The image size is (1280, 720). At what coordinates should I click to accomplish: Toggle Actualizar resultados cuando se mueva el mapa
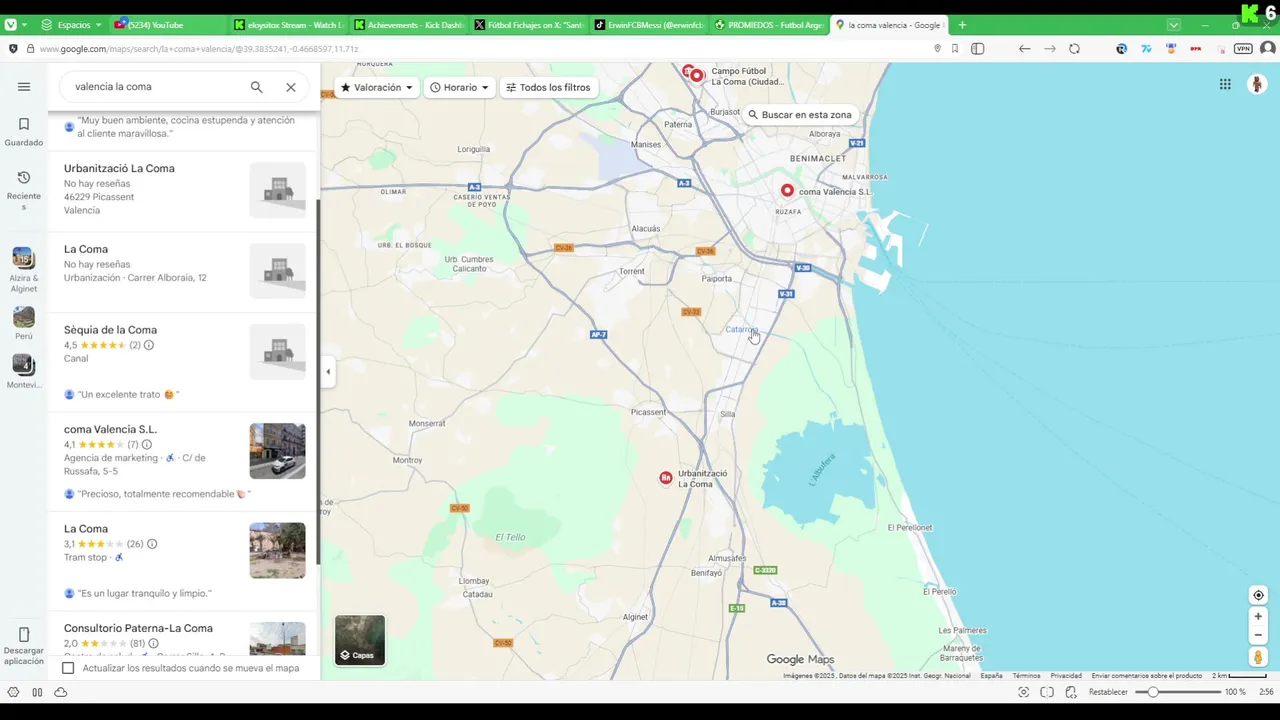click(68, 668)
